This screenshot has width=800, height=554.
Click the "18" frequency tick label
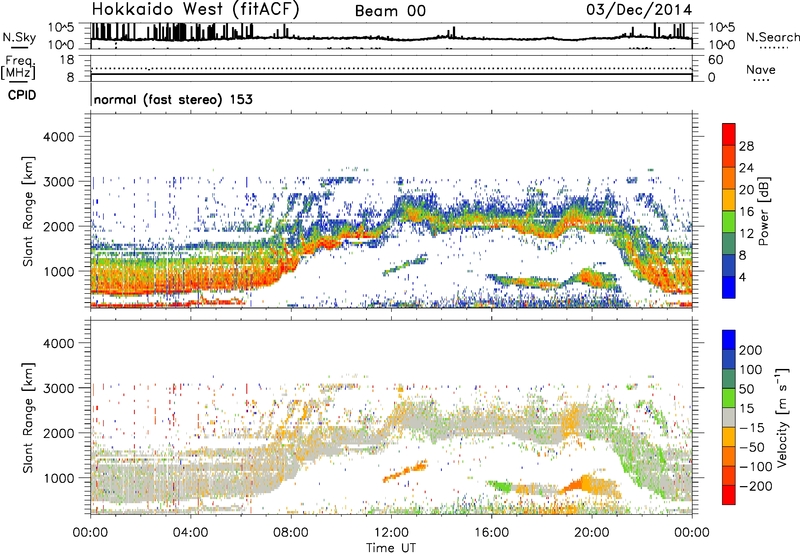67,60
